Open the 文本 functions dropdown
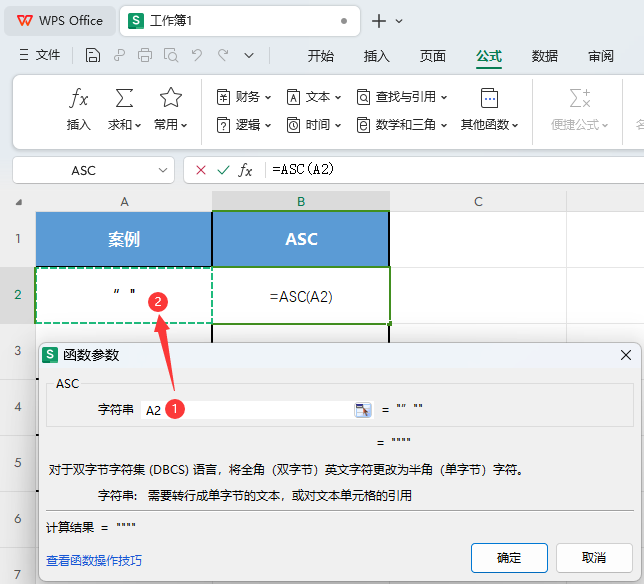Viewport: 644px width, 584px height. point(313,97)
